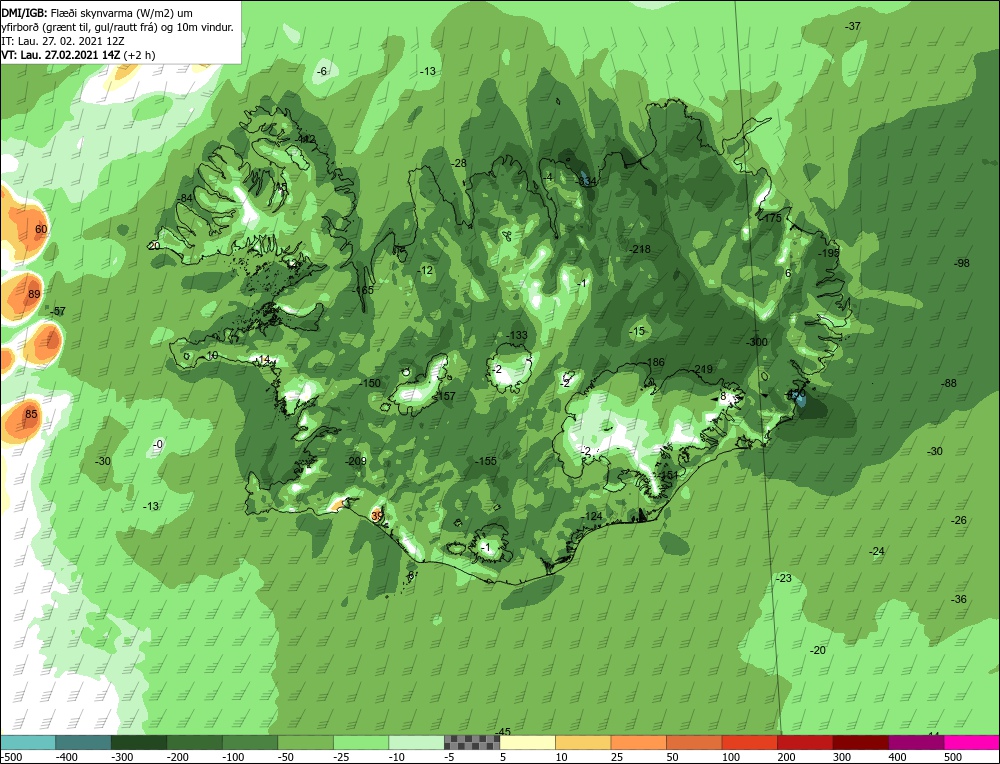Click the "-100" legend label
The height and width of the screenshot is (764, 1000).
click(234, 757)
